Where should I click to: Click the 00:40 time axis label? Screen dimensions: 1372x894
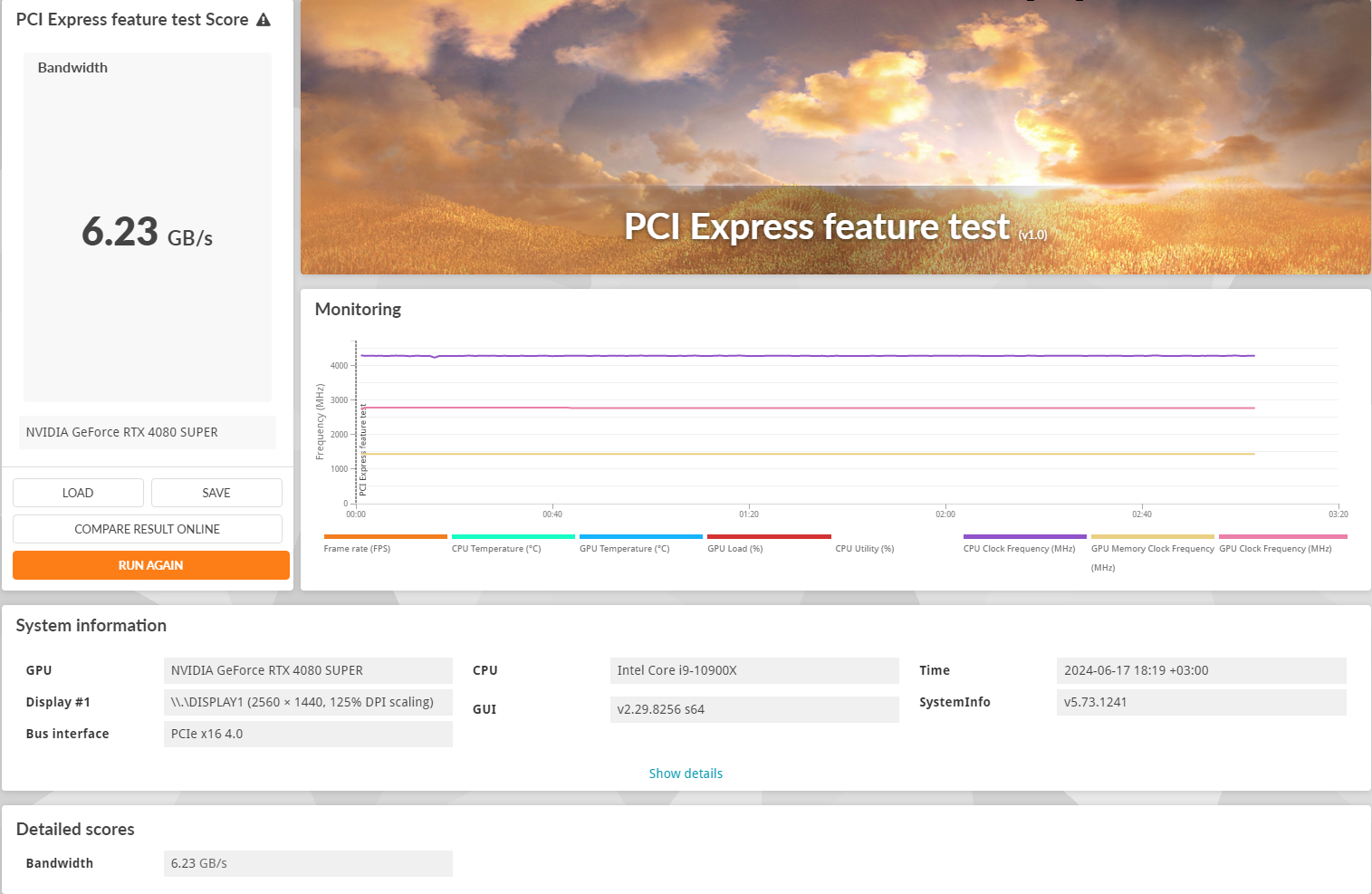point(552,514)
